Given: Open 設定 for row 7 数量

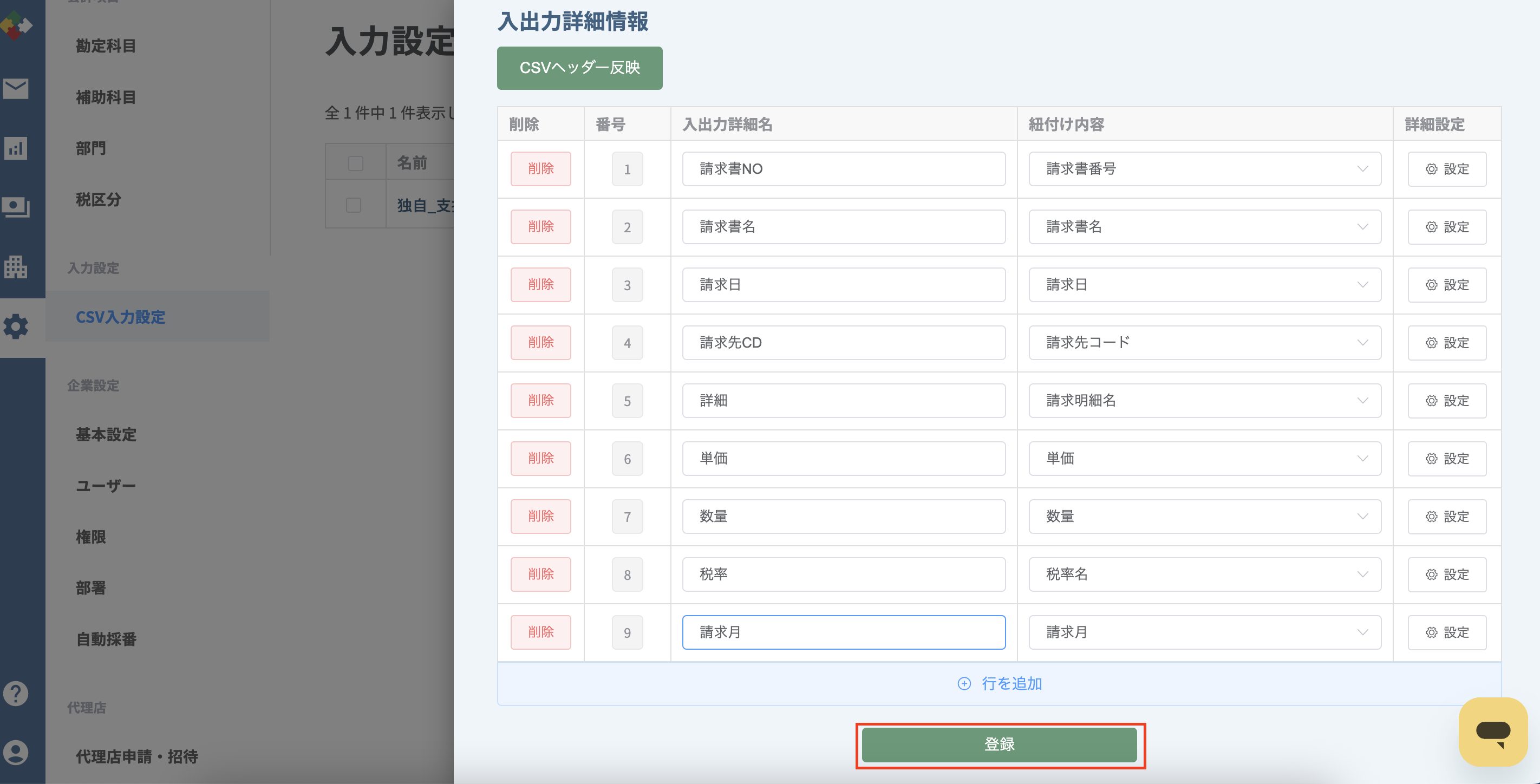Looking at the screenshot, I should point(1447,517).
